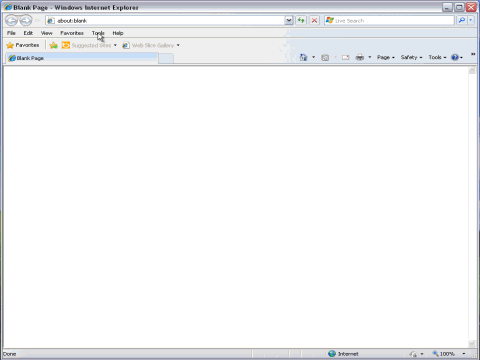480x360 pixels.
Task: Expand the Print dropdown arrow
Action: tap(370, 57)
